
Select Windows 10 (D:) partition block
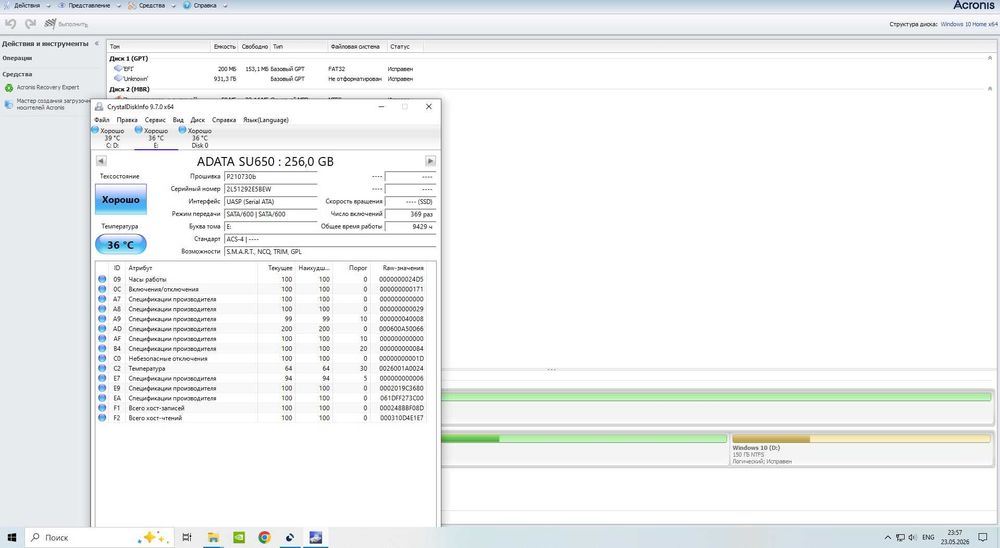coord(861,450)
